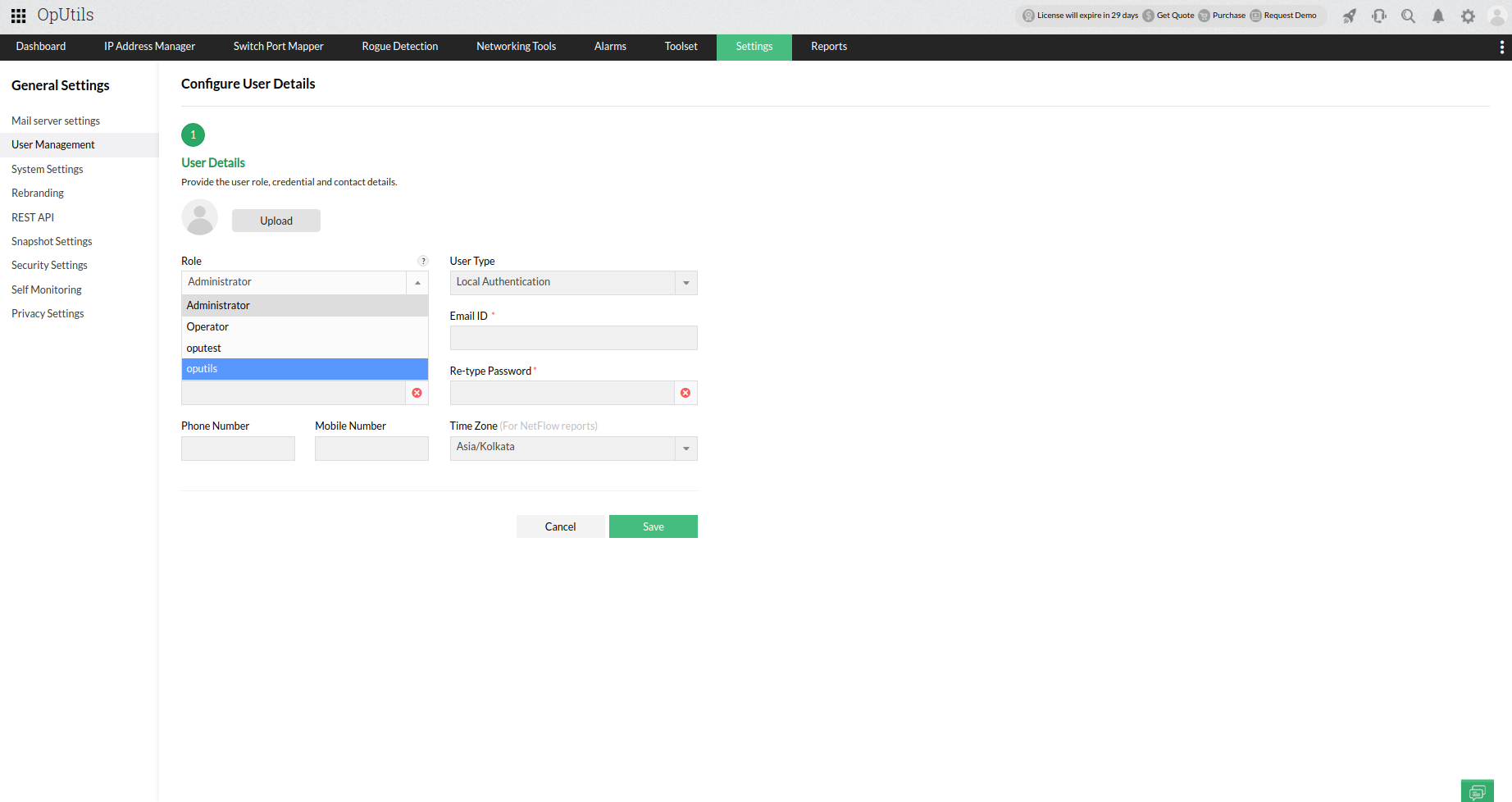Click the Purchase link
Image resolution: width=1512 pixels, height=802 pixels.
(x=1222, y=16)
